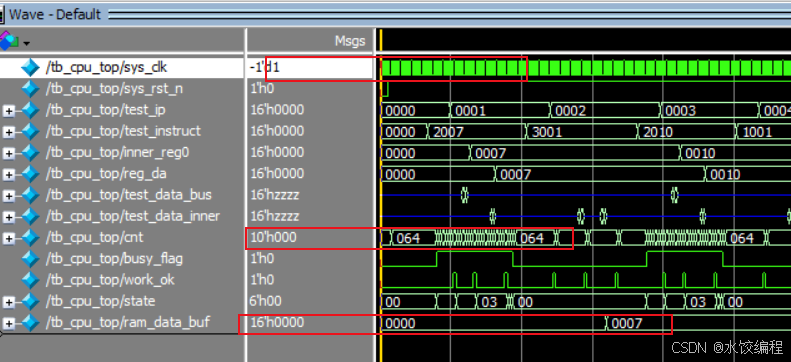Expand the state signal bits
791x362 pixels.
pyautogui.click(x=9, y=303)
